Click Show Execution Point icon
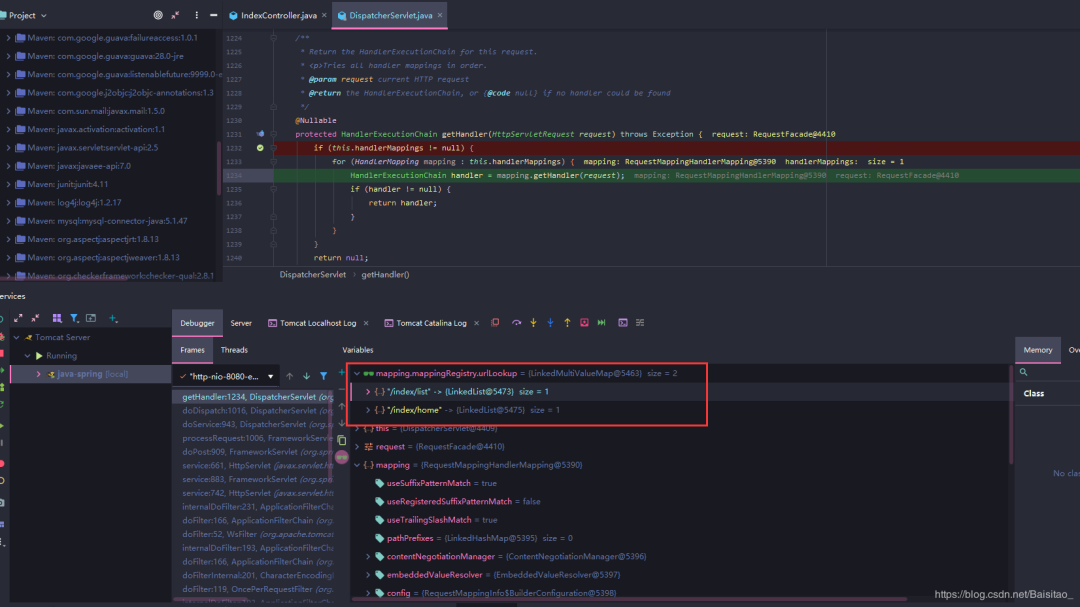Viewport: 1080px width, 607px height. (x=495, y=322)
